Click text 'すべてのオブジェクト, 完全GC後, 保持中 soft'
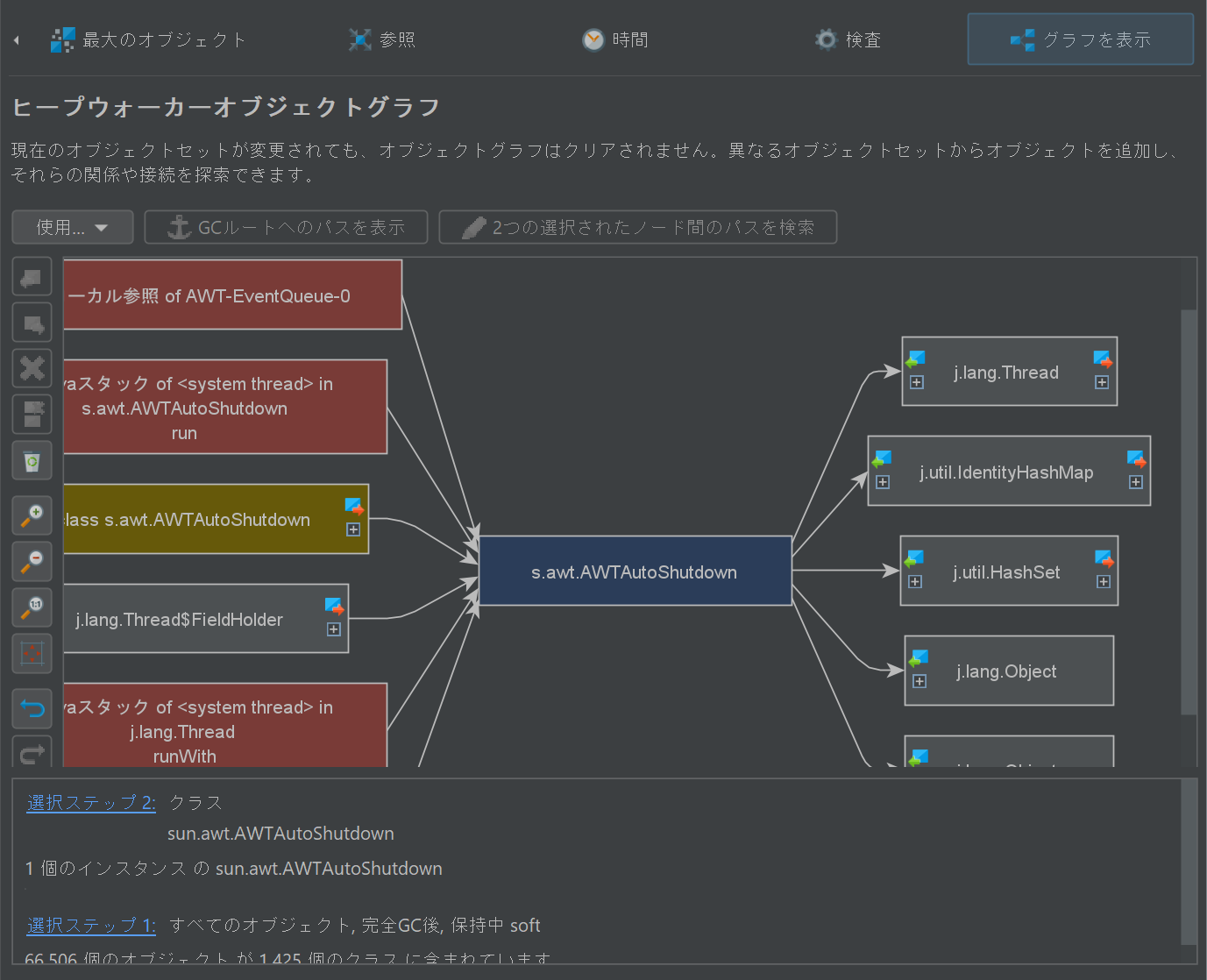This screenshot has width=1207, height=980. pyautogui.click(x=355, y=926)
